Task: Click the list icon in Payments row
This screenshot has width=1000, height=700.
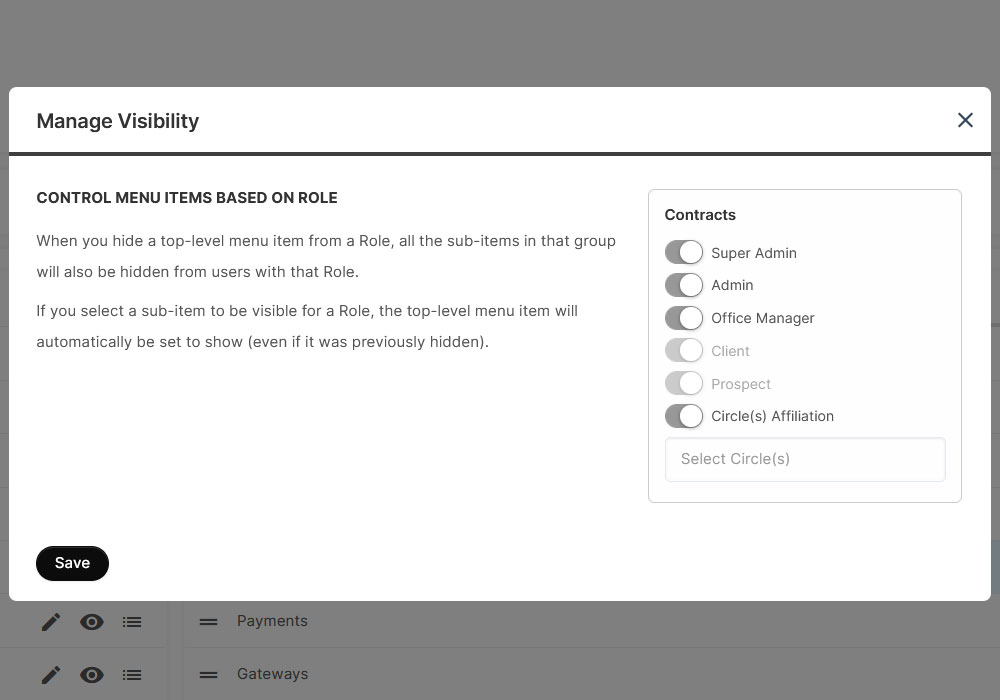Action: 132,622
